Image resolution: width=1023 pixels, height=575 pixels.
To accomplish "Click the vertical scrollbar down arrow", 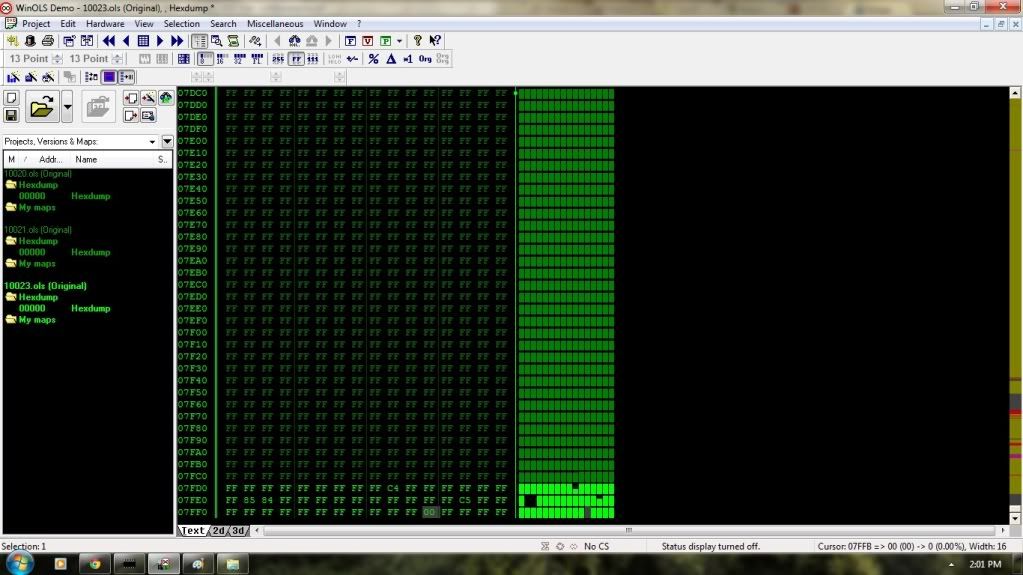I will (x=1015, y=518).
